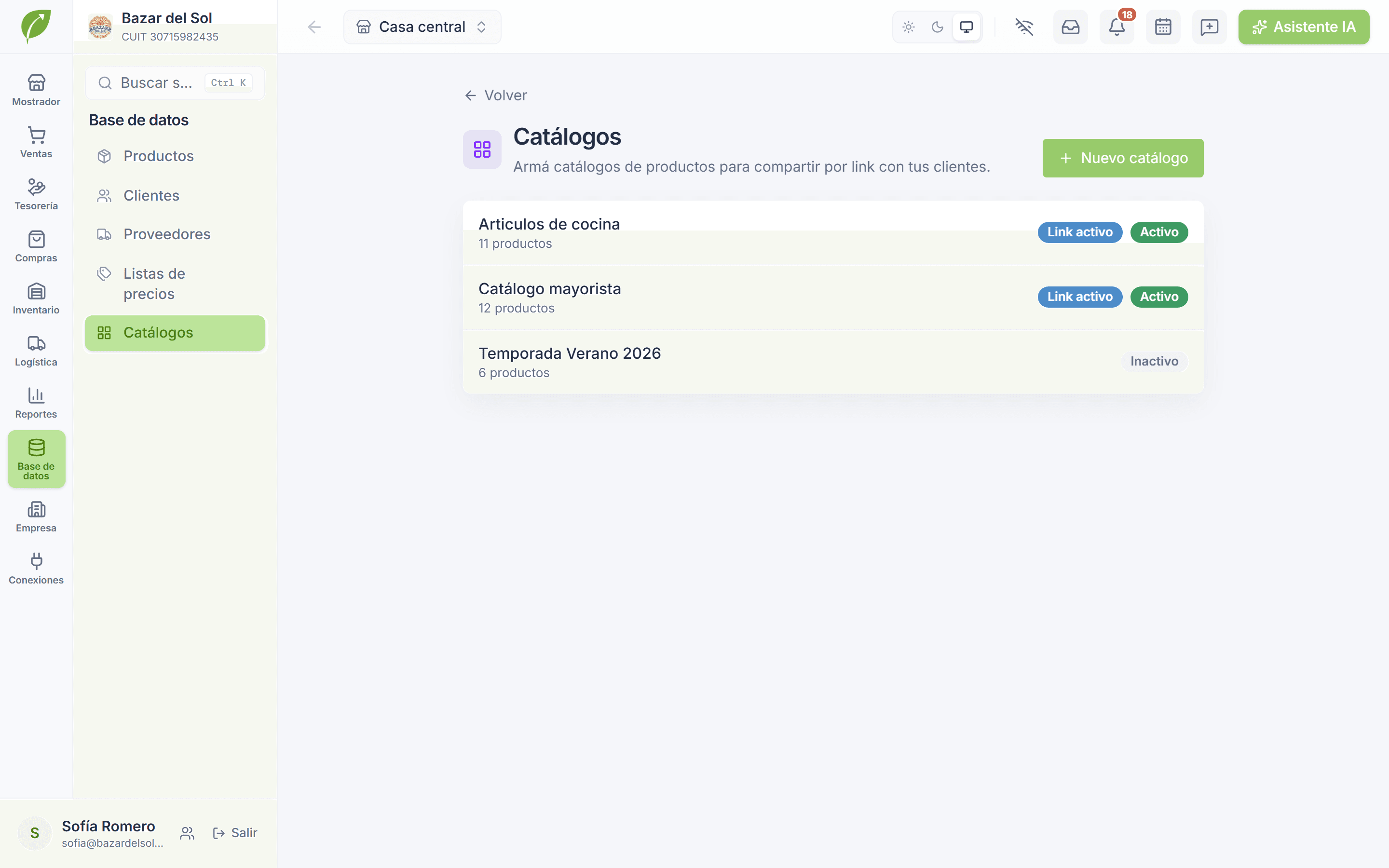This screenshot has height=868, width=1389.
Task: Go to Inventario
Action: [36, 298]
